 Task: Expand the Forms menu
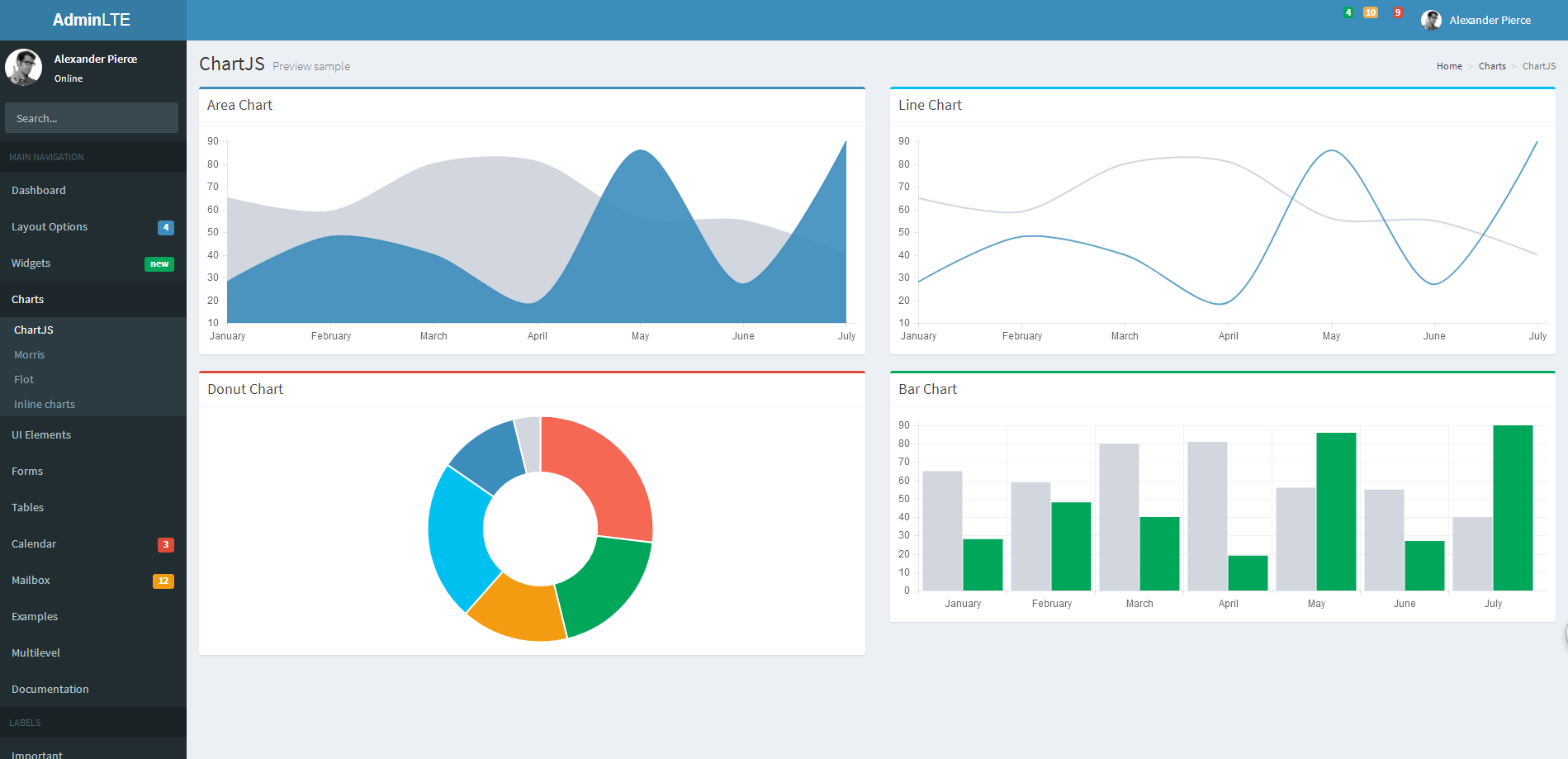click(93, 471)
